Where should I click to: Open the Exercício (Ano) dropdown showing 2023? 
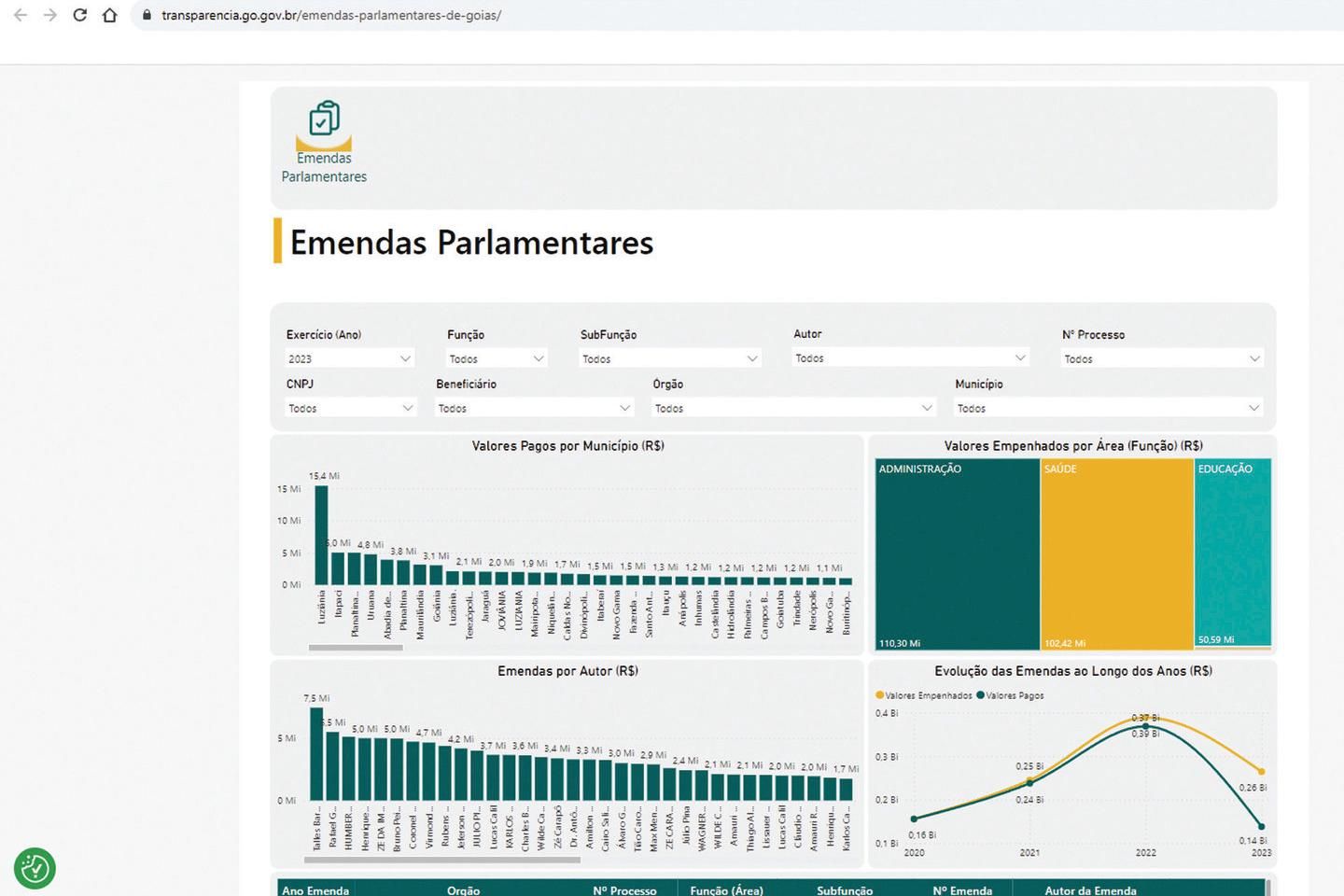pos(349,358)
